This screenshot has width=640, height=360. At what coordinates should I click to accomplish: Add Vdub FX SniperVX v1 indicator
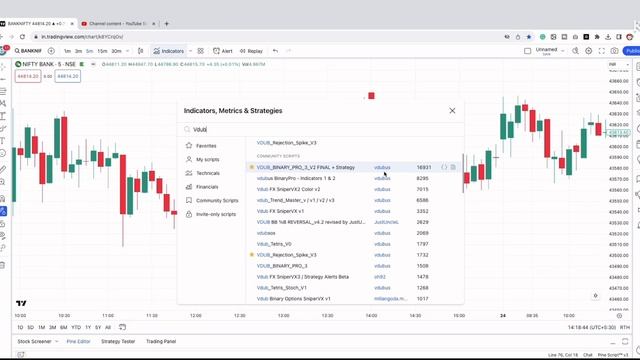tap(280, 211)
